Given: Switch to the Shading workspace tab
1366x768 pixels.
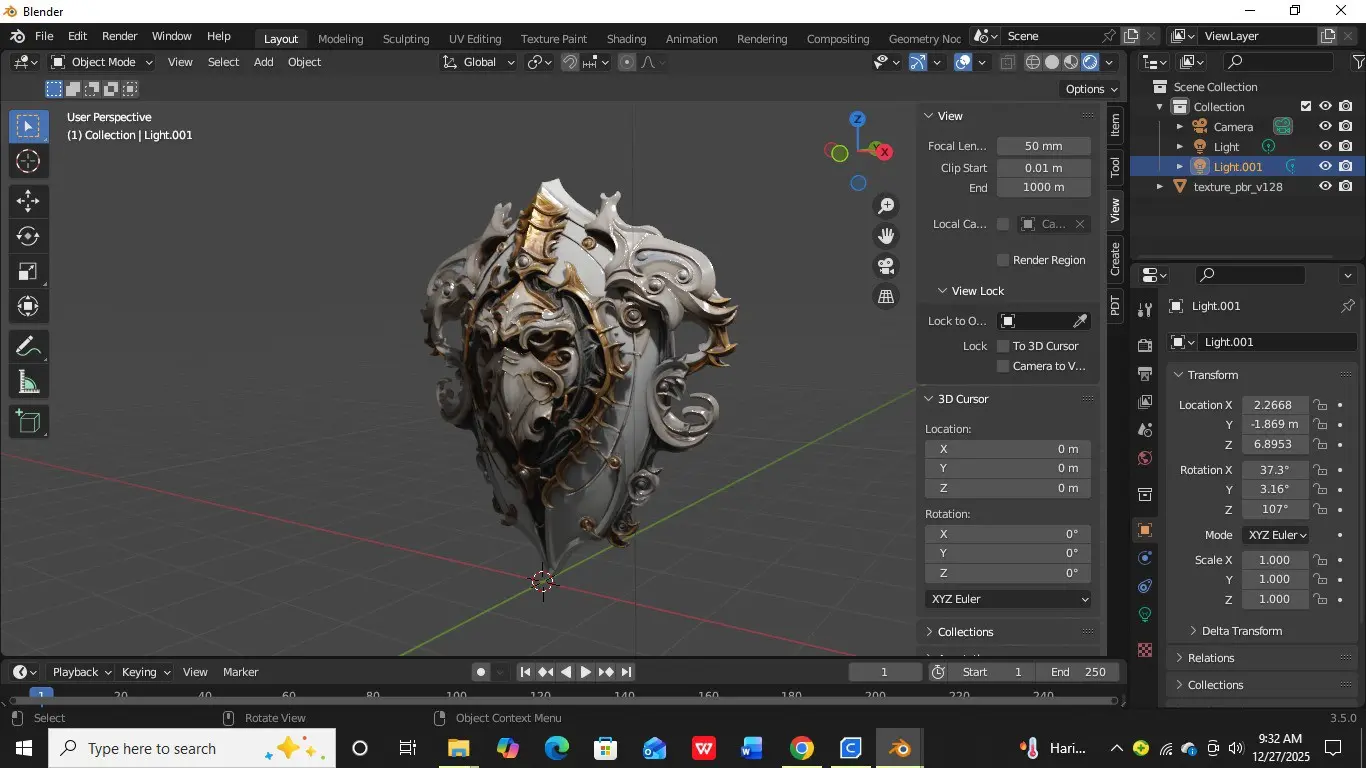Looking at the screenshot, I should tap(626, 39).
